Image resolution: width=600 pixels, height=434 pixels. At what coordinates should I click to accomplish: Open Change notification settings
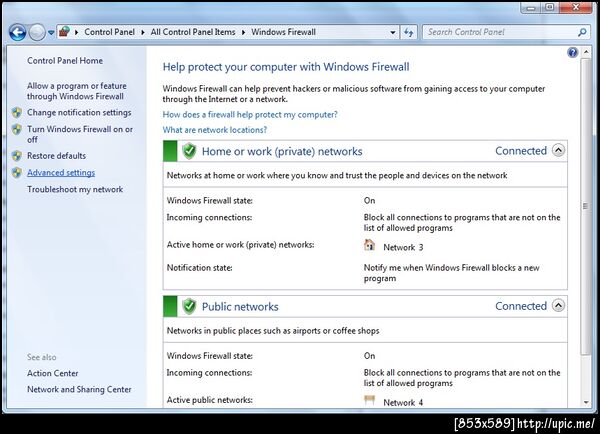(79, 113)
